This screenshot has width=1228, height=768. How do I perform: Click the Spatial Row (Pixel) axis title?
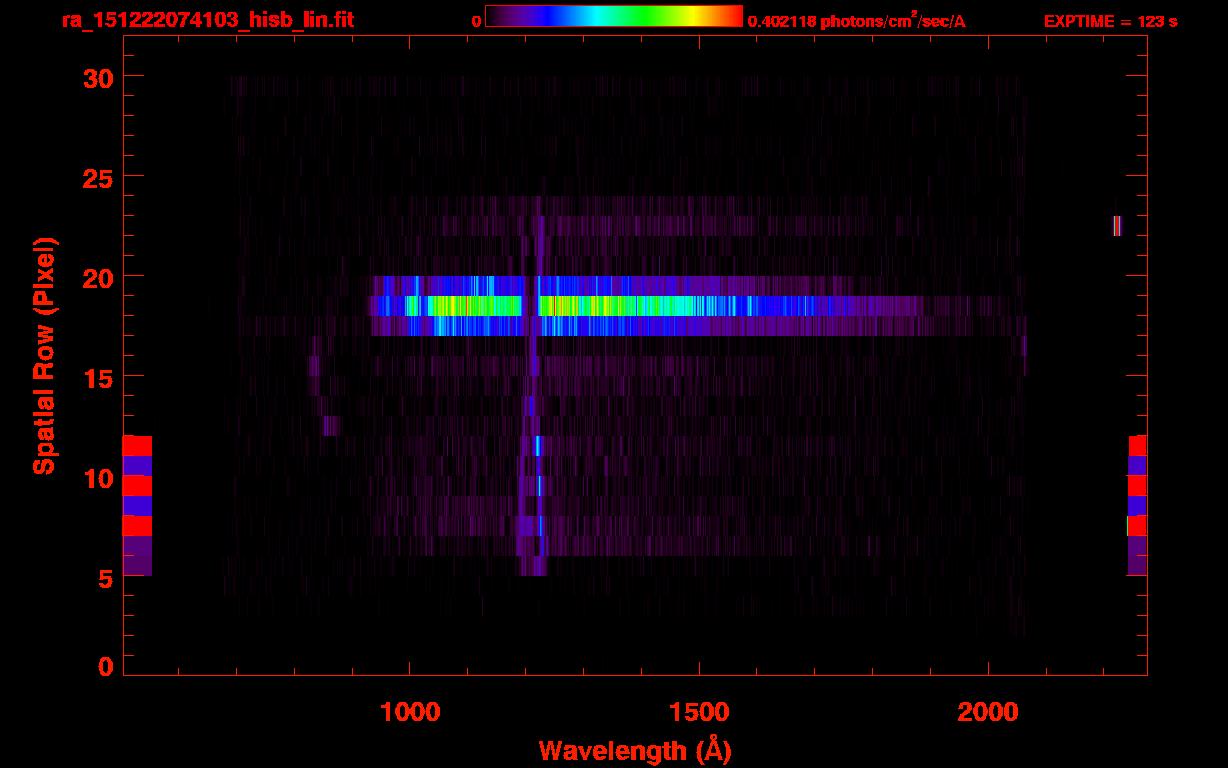click(x=44, y=355)
